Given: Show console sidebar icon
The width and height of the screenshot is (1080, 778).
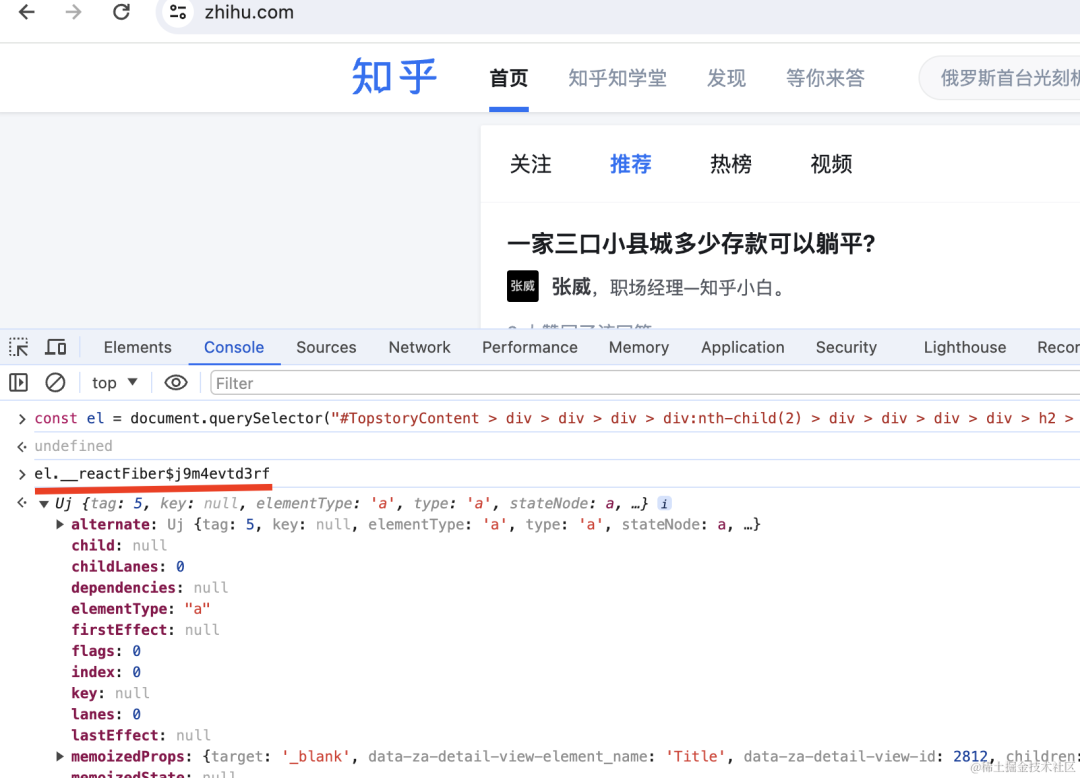Looking at the screenshot, I should 19,382.
